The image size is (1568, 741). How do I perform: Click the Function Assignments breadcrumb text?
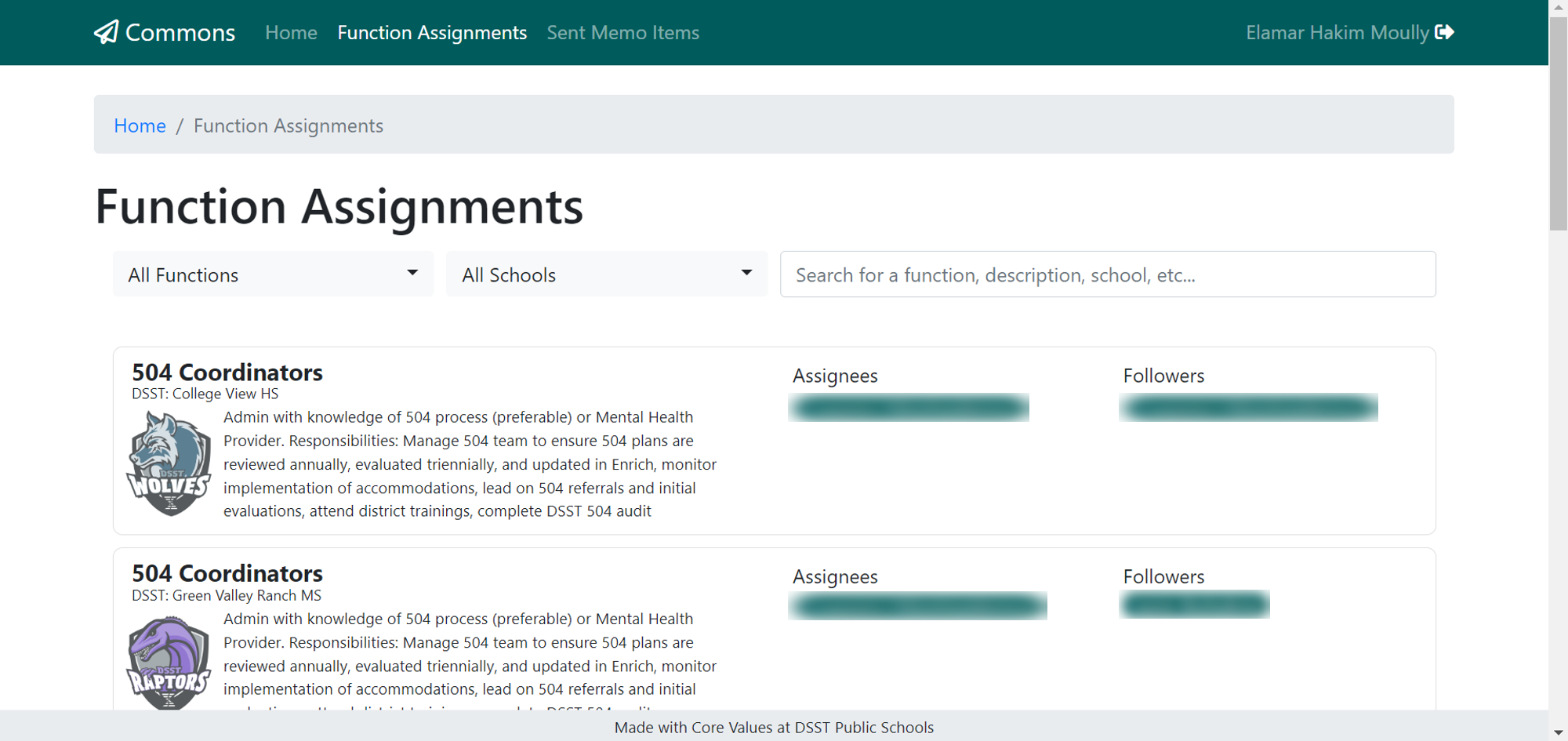coord(289,125)
